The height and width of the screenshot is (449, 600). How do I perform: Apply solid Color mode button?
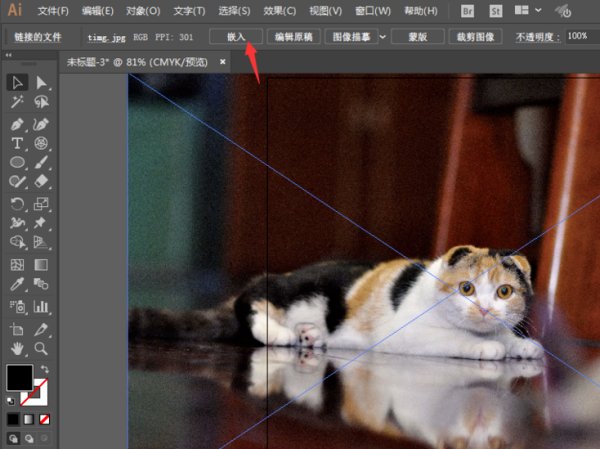pos(13,420)
